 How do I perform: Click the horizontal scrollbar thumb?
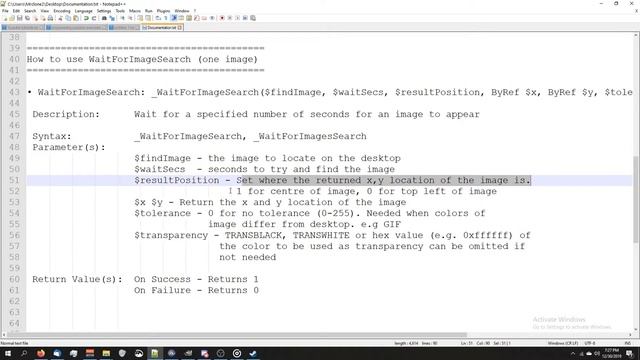point(237,335)
